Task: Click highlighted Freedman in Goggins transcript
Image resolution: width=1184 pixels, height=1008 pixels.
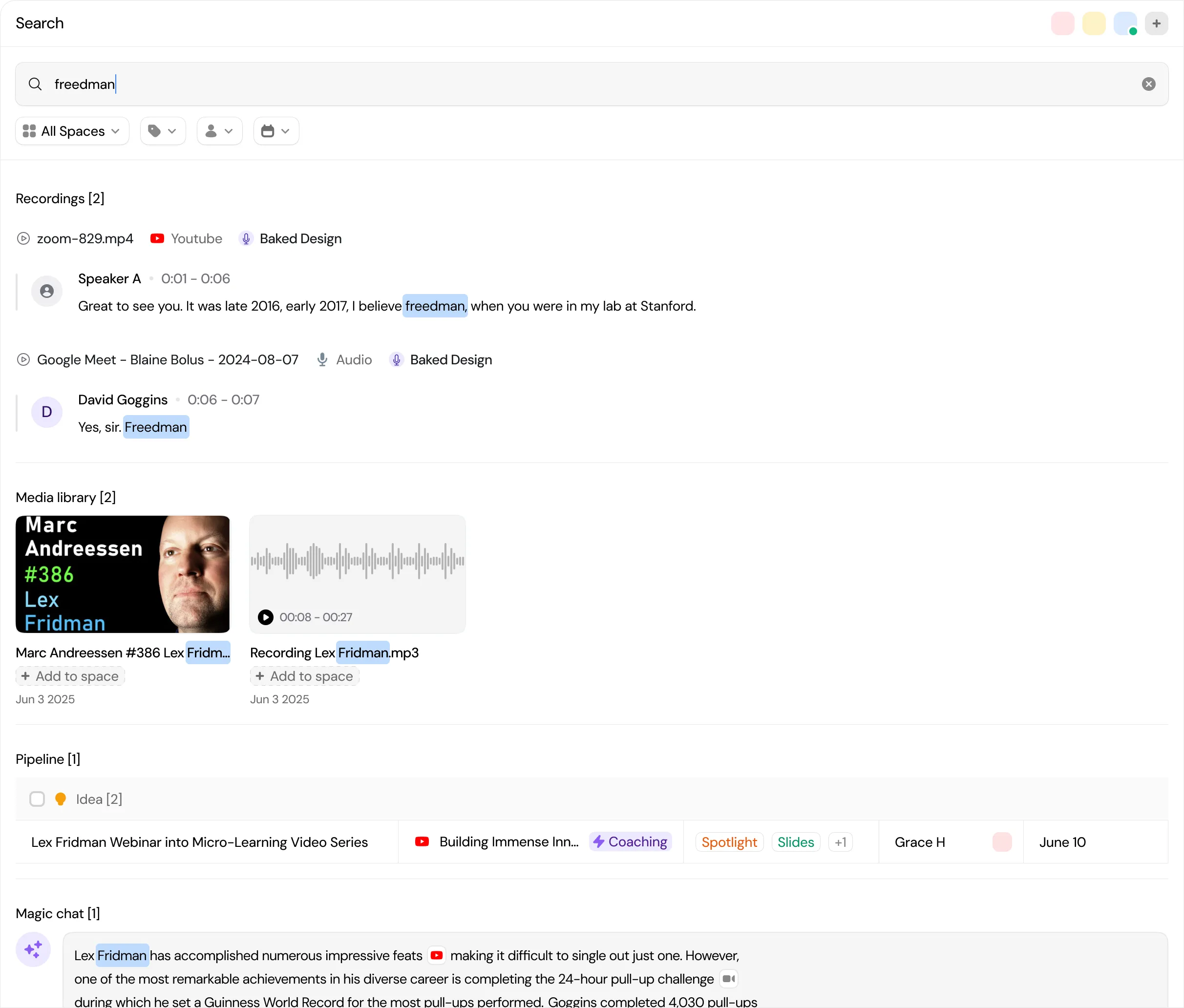Action: click(x=156, y=427)
